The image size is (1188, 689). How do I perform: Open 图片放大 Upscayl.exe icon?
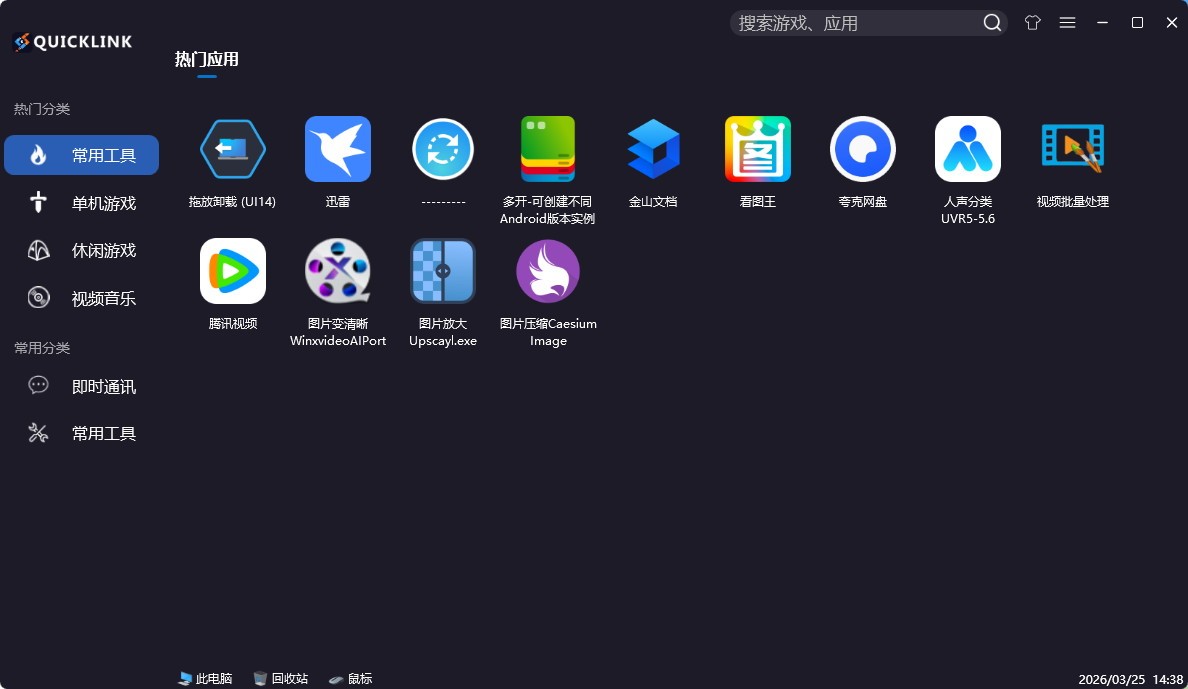click(443, 271)
